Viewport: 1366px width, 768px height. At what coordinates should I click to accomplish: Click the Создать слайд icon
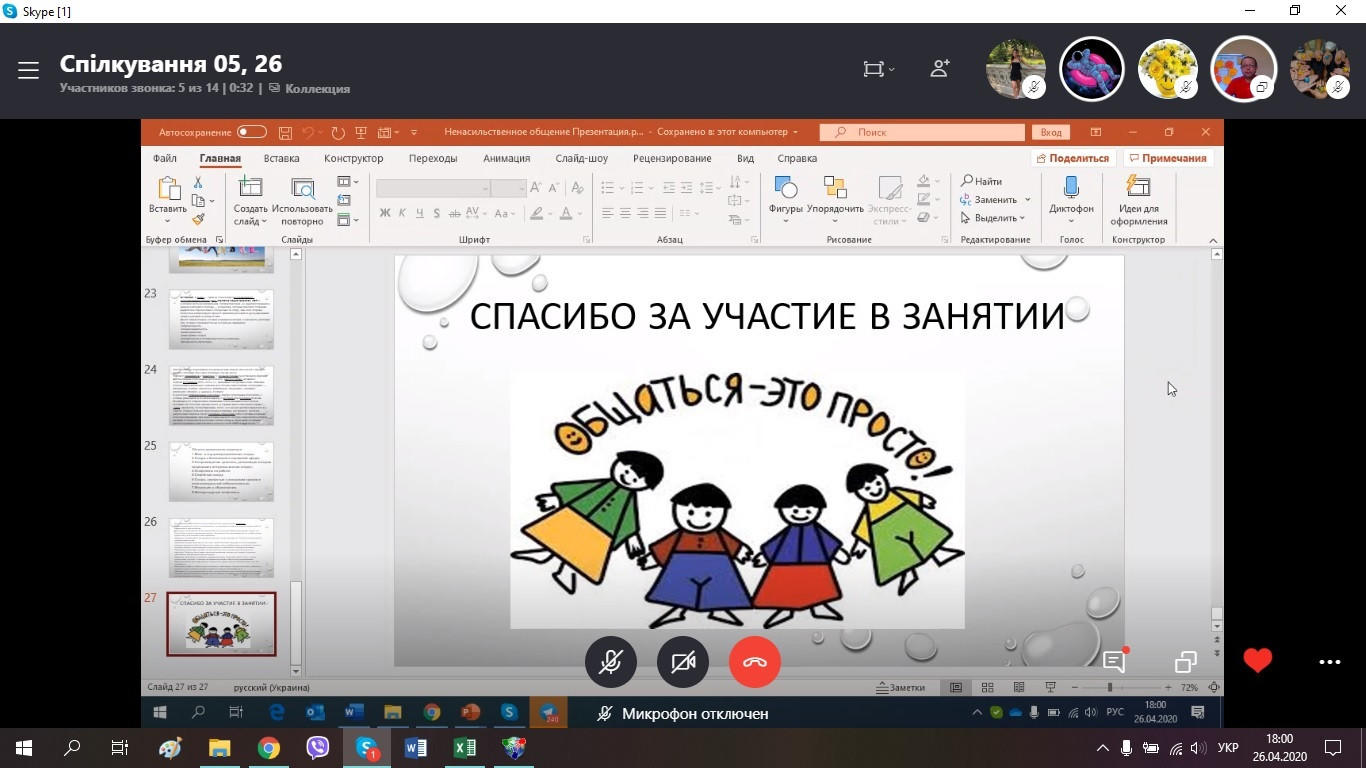tap(250, 188)
